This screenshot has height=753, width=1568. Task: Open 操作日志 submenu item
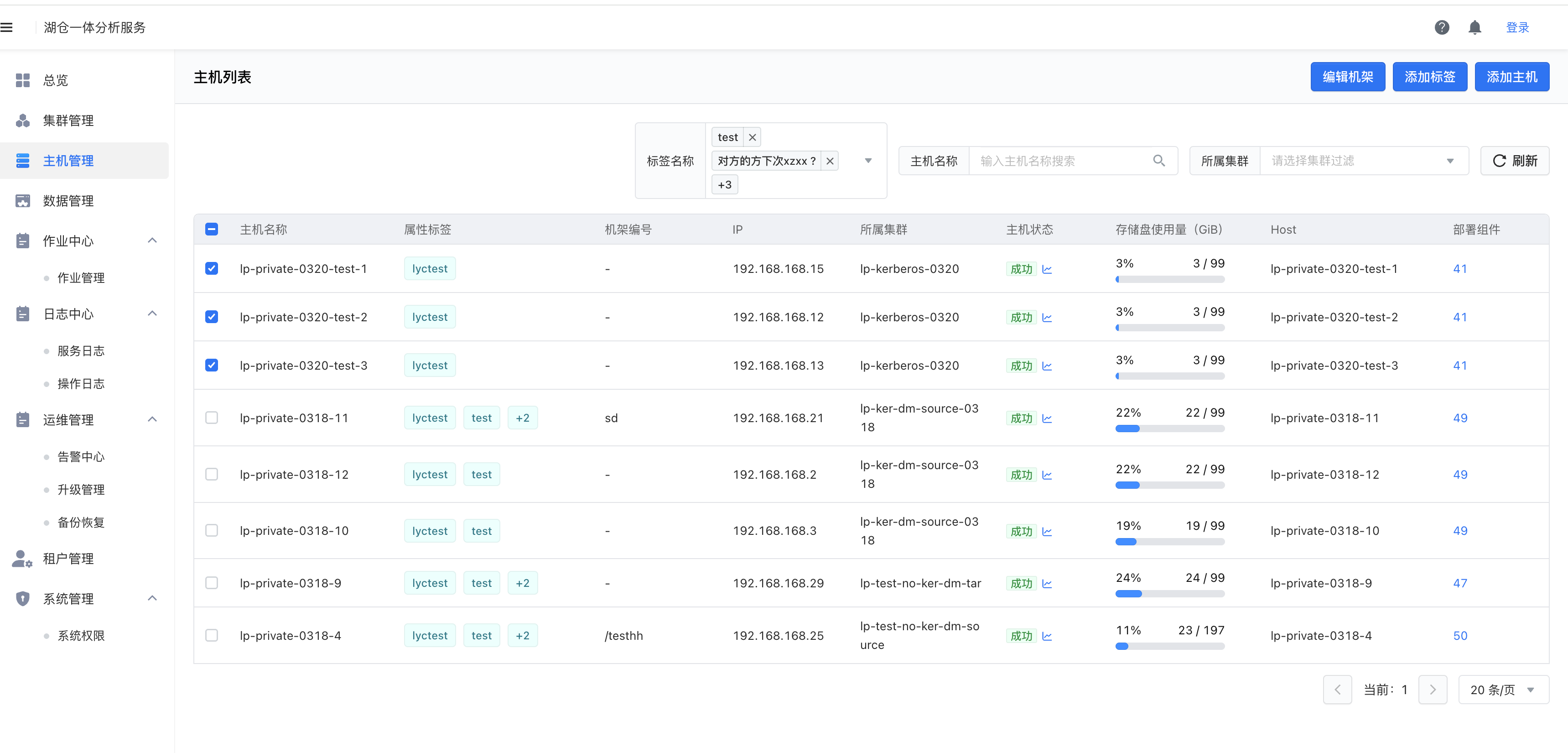click(81, 384)
